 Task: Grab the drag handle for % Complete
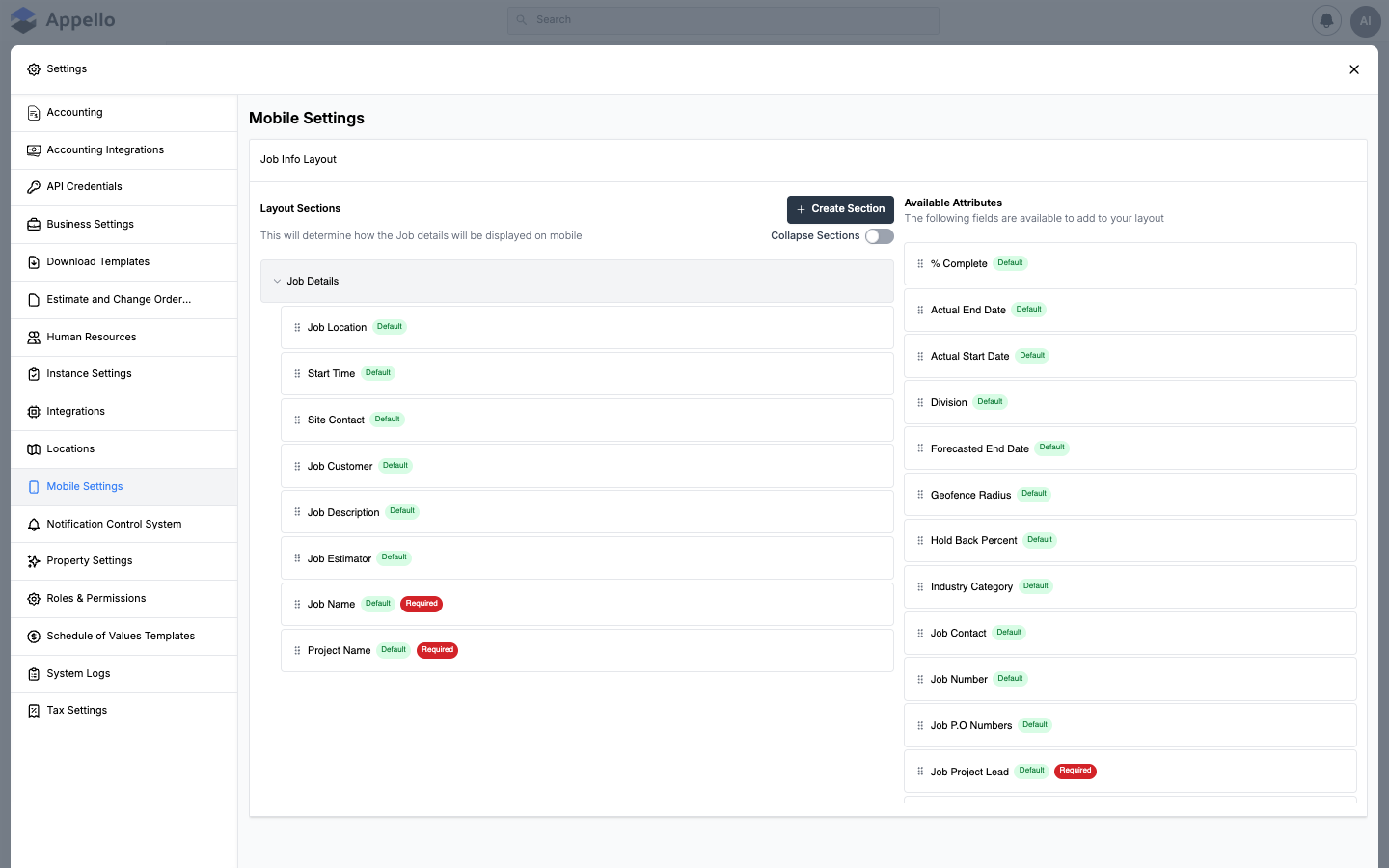(920, 264)
